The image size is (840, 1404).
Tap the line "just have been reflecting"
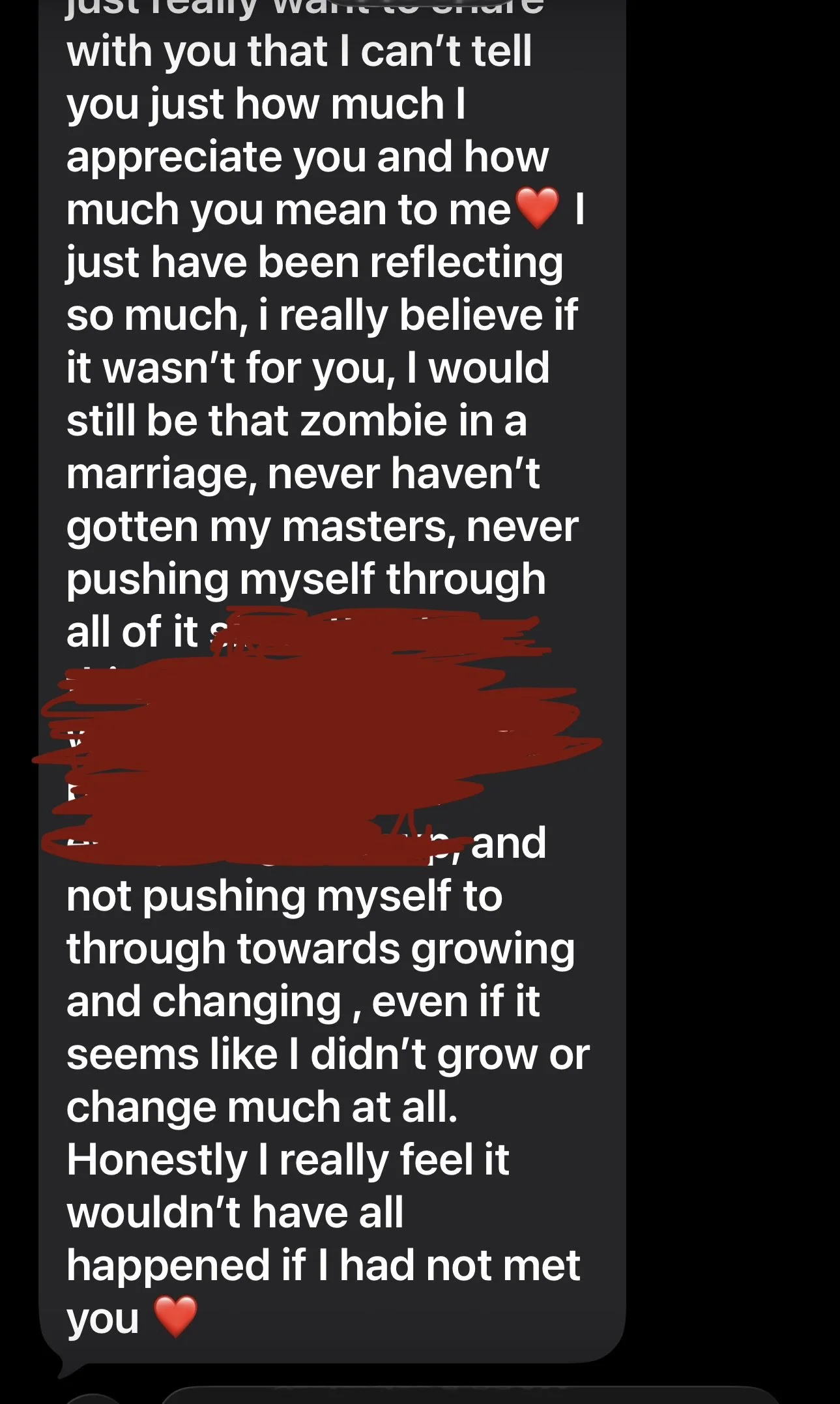click(x=315, y=264)
